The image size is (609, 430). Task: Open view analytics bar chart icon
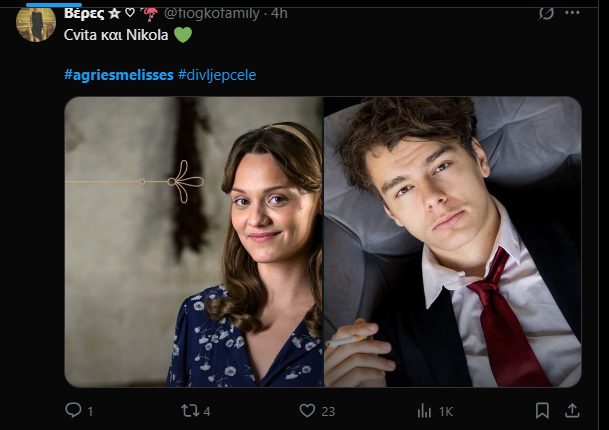point(423,410)
